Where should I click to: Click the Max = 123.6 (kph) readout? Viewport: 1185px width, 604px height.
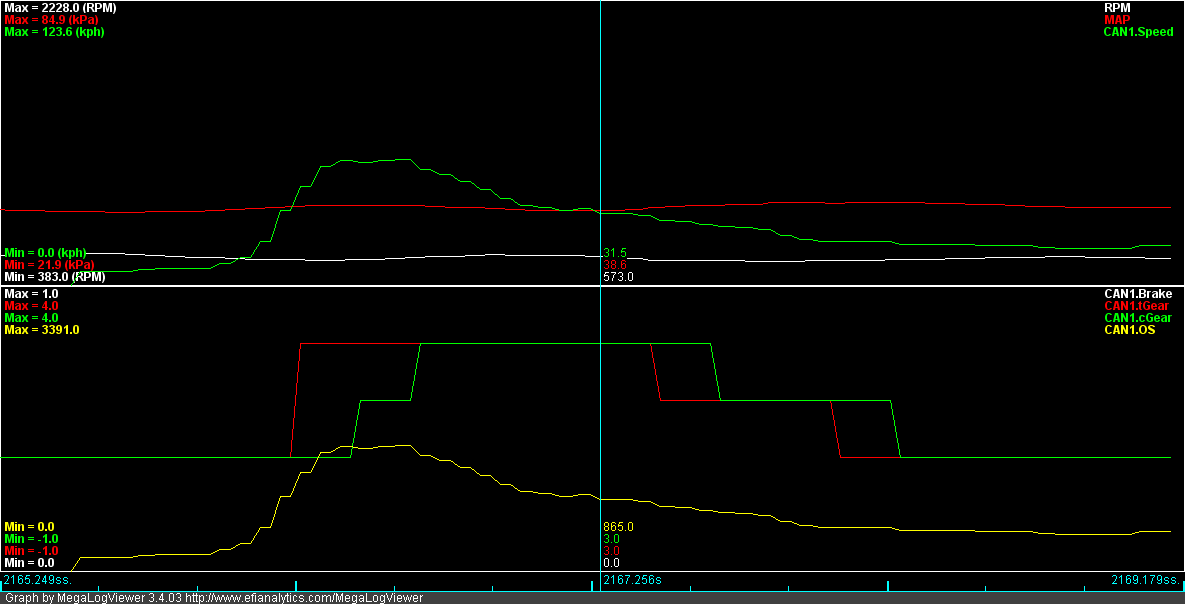pyautogui.click(x=54, y=32)
